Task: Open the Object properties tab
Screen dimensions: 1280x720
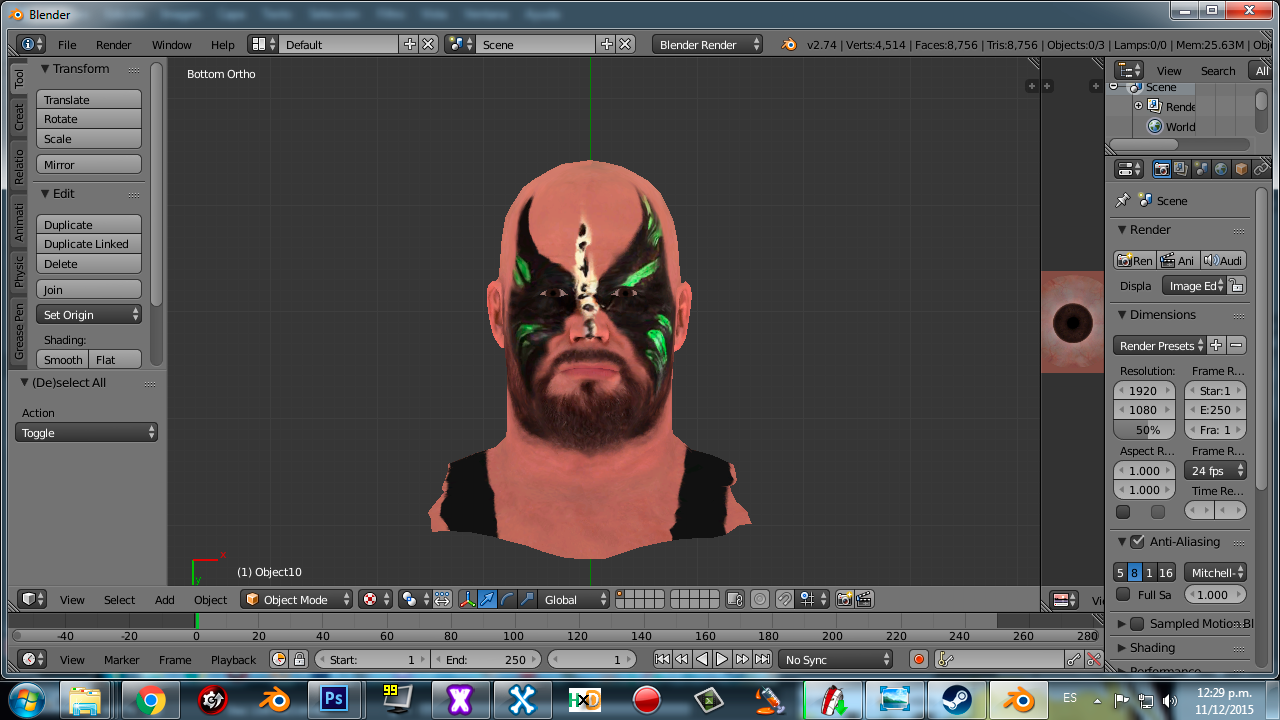Action: click(1241, 169)
